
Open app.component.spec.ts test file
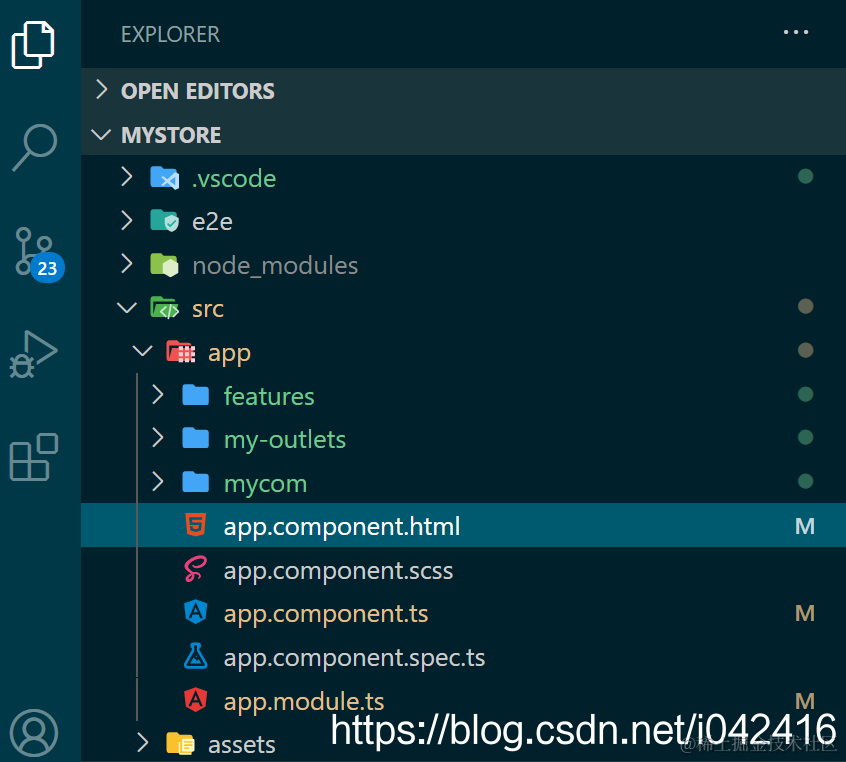click(354, 658)
